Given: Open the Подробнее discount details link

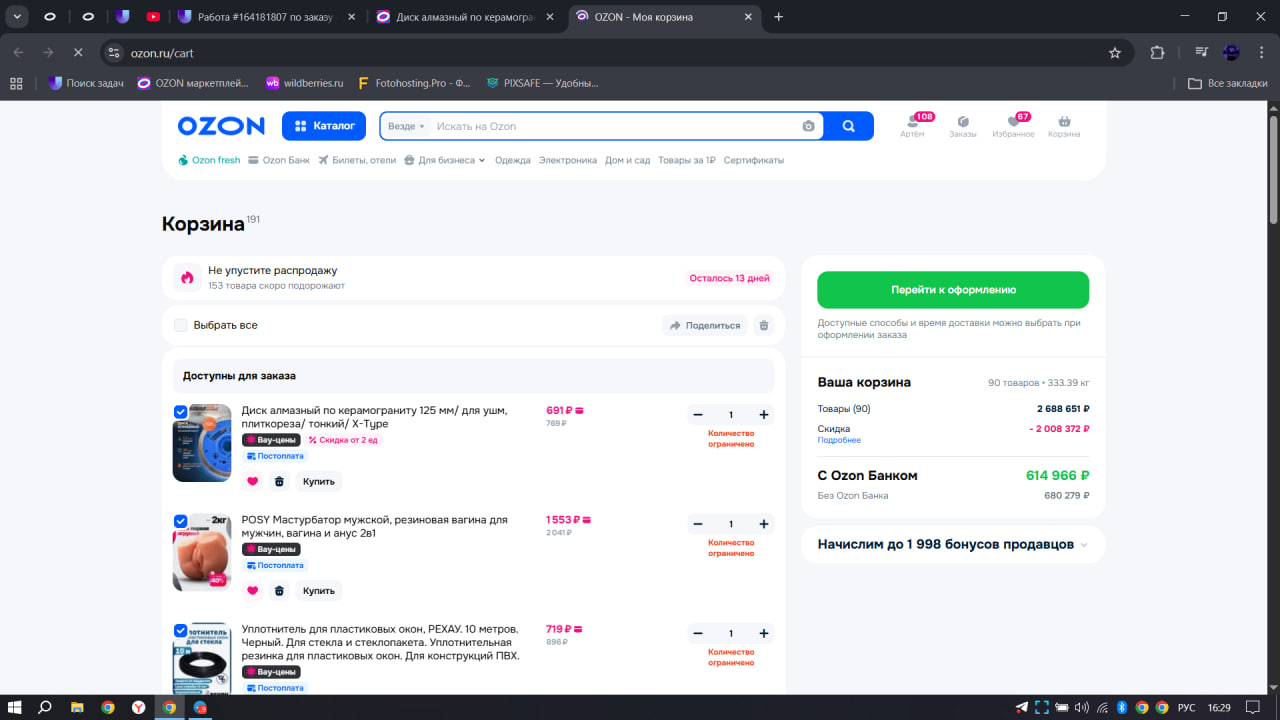Looking at the screenshot, I should pos(839,440).
